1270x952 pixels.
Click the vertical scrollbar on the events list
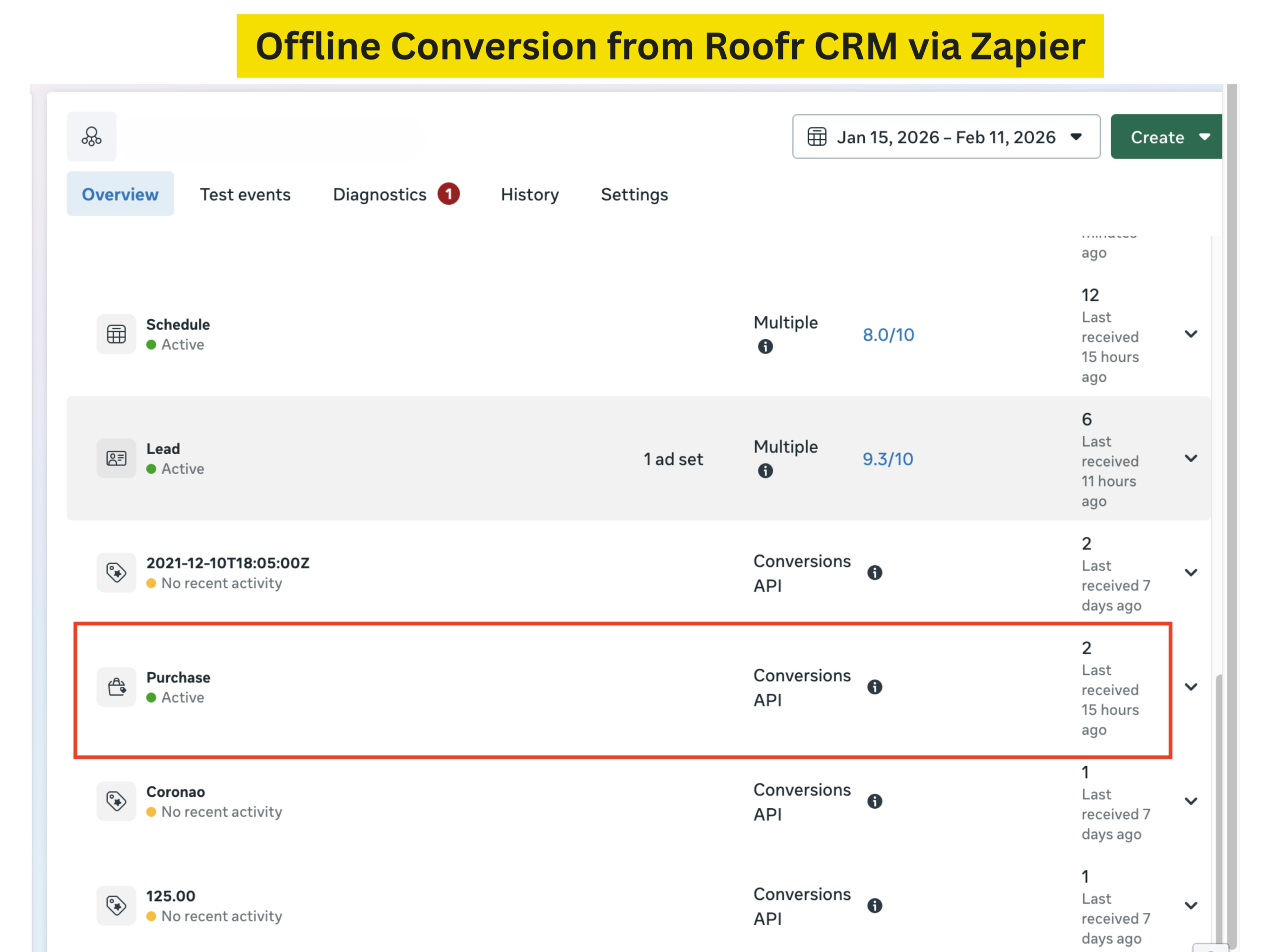pyautogui.click(x=1219, y=803)
